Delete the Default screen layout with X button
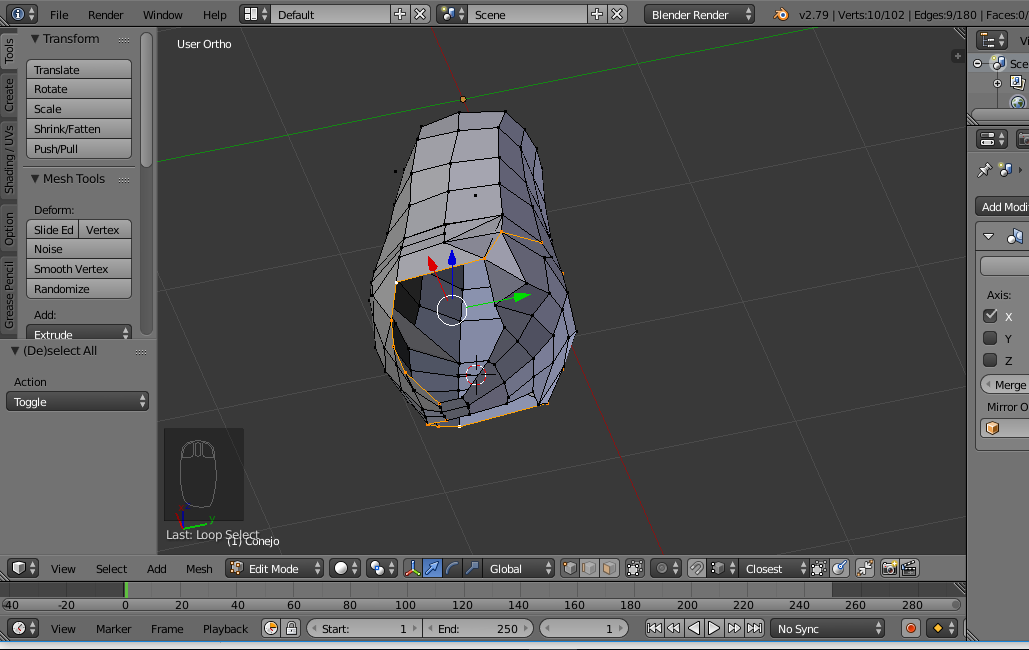Screen dimensions: 1029x650 coord(420,14)
